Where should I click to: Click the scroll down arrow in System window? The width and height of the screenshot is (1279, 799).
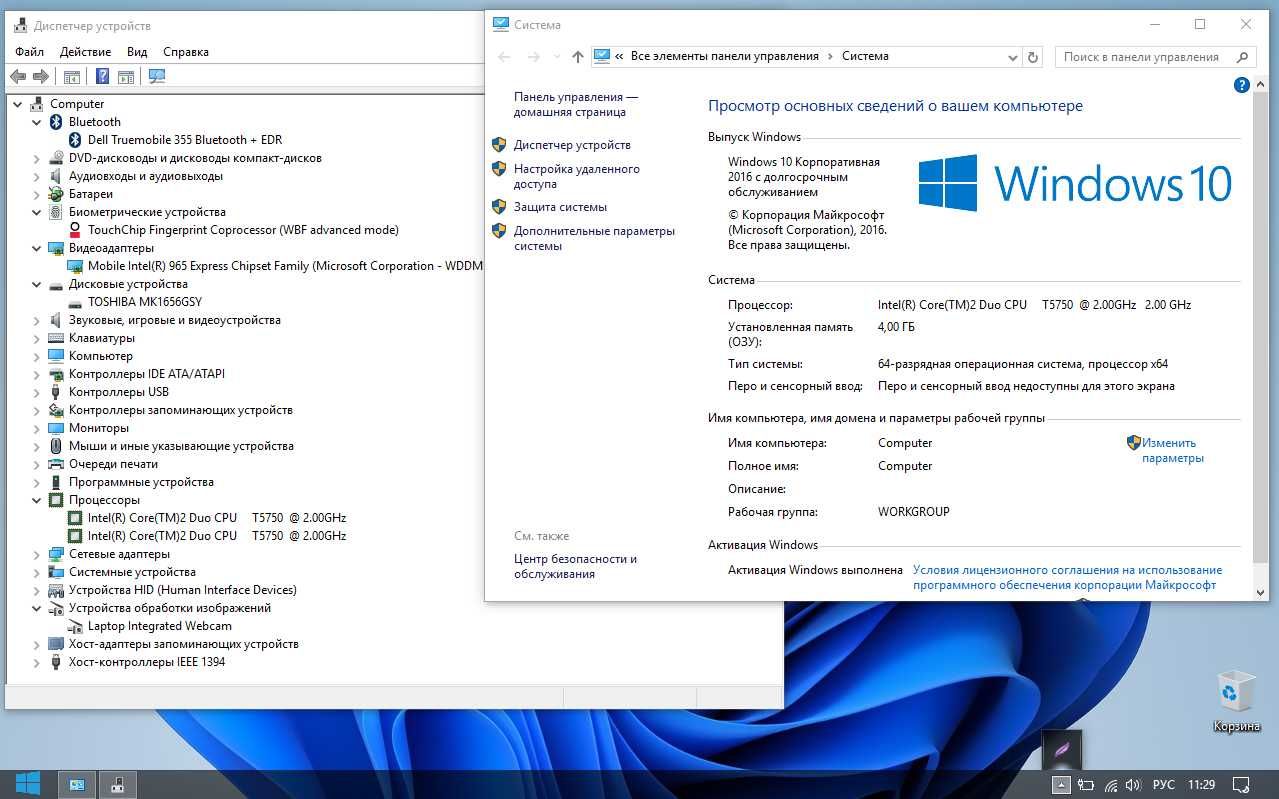click(1260, 592)
